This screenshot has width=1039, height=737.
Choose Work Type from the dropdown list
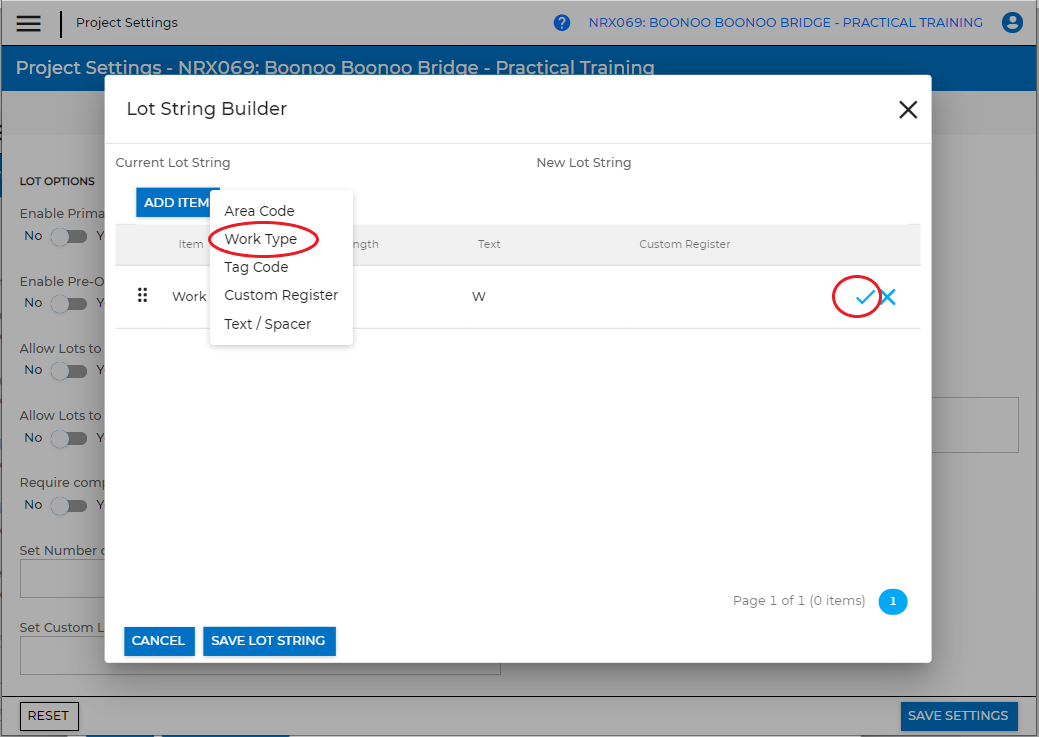[260, 239]
